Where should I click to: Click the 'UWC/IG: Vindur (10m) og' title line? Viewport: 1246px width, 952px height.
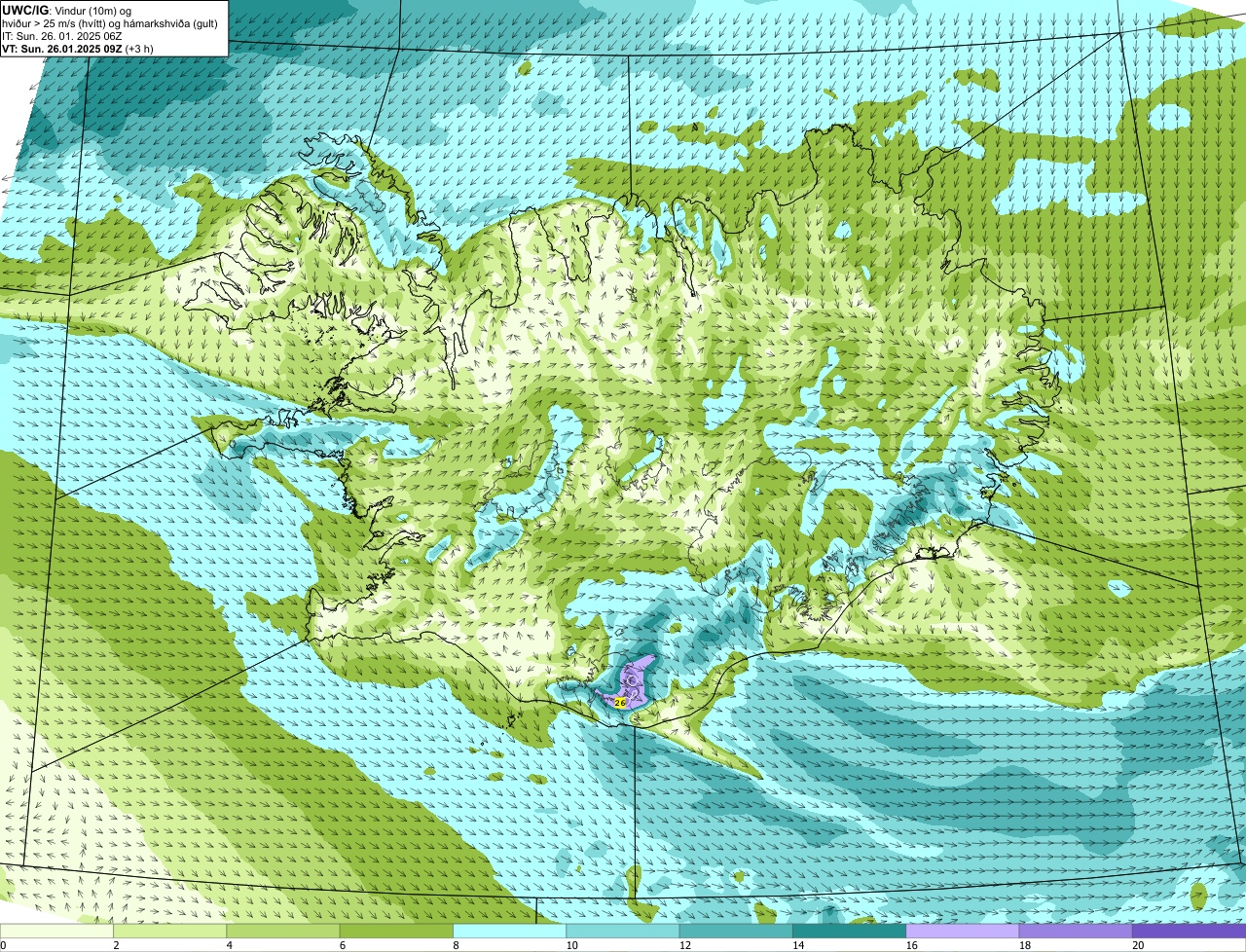coord(66,10)
